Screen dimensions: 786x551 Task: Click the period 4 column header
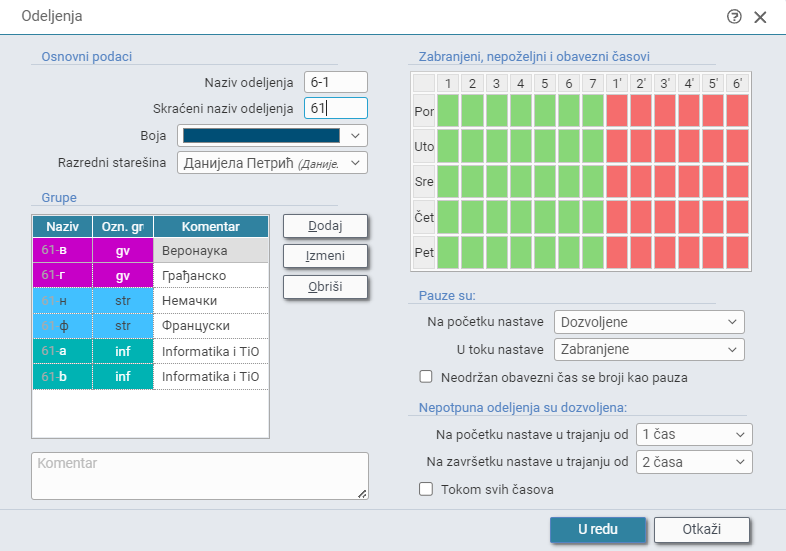pos(520,83)
